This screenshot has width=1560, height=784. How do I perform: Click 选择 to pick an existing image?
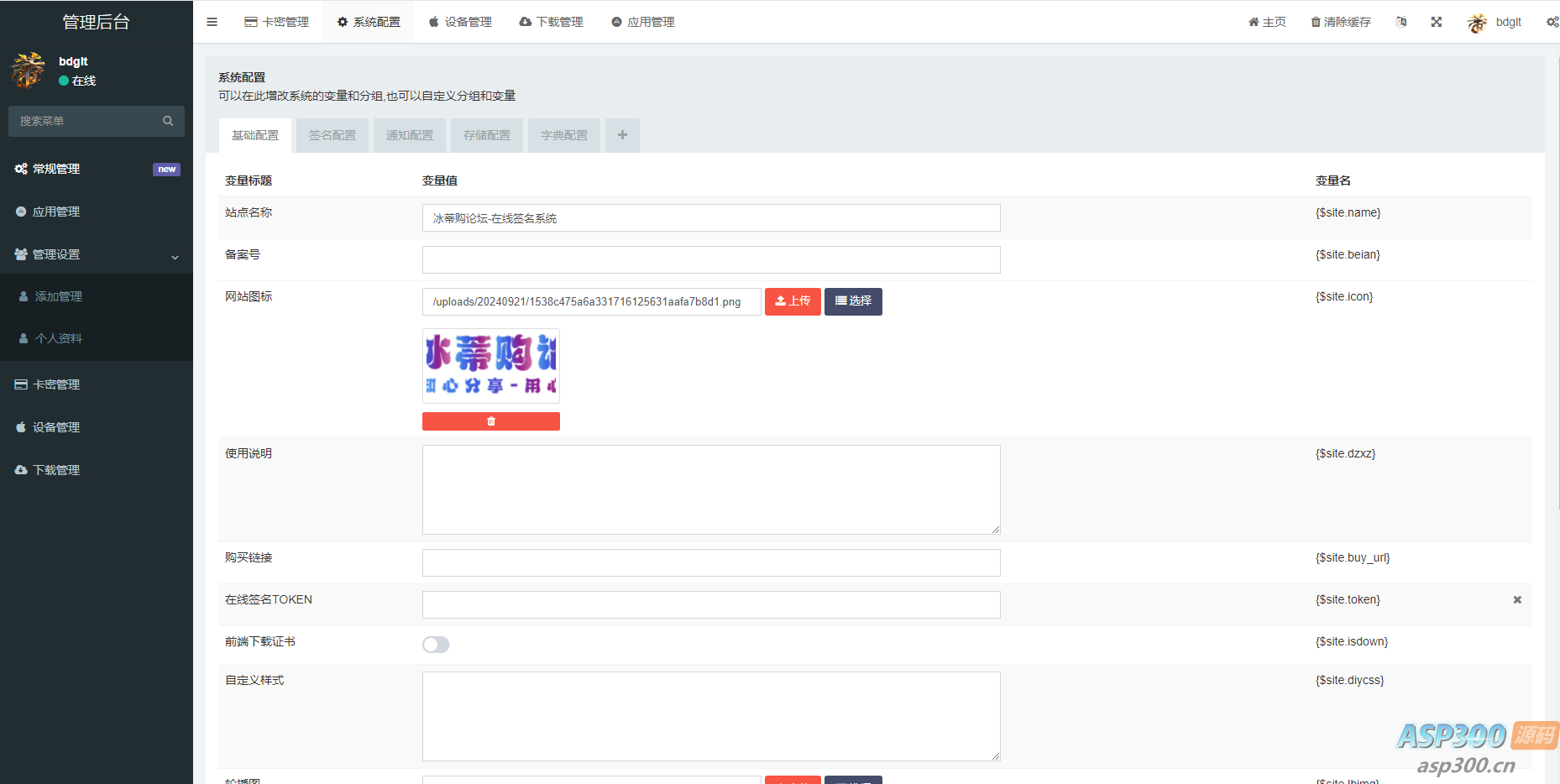pos(853,301)
